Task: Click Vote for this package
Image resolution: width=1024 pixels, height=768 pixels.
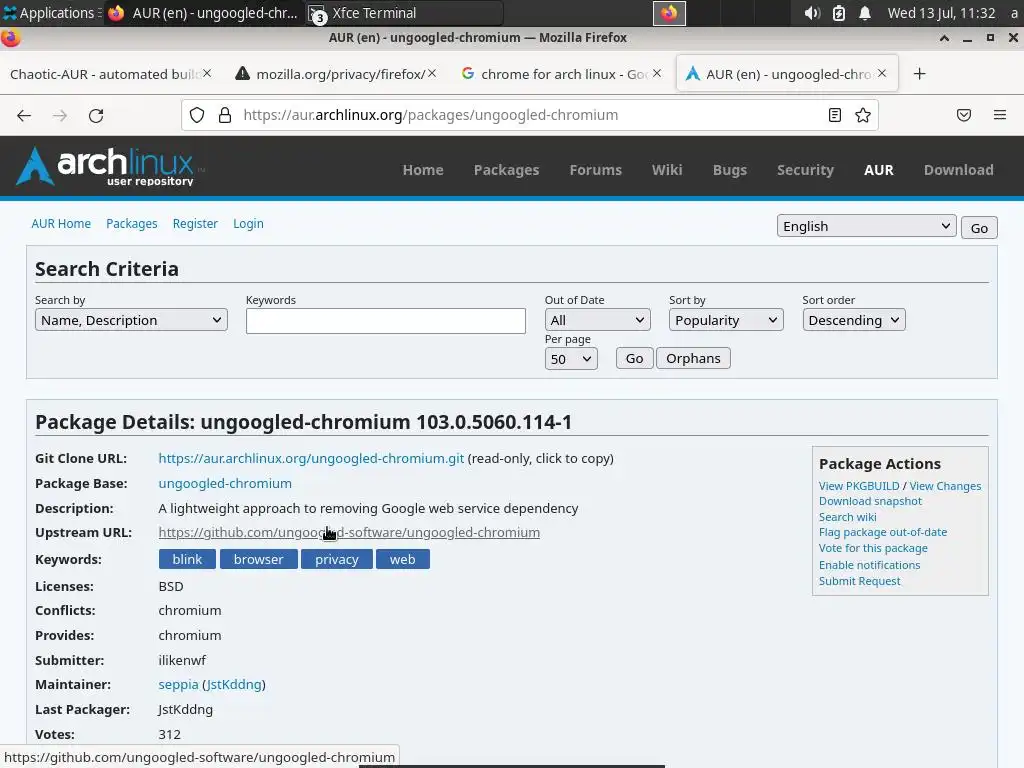Action: point(873,548)
